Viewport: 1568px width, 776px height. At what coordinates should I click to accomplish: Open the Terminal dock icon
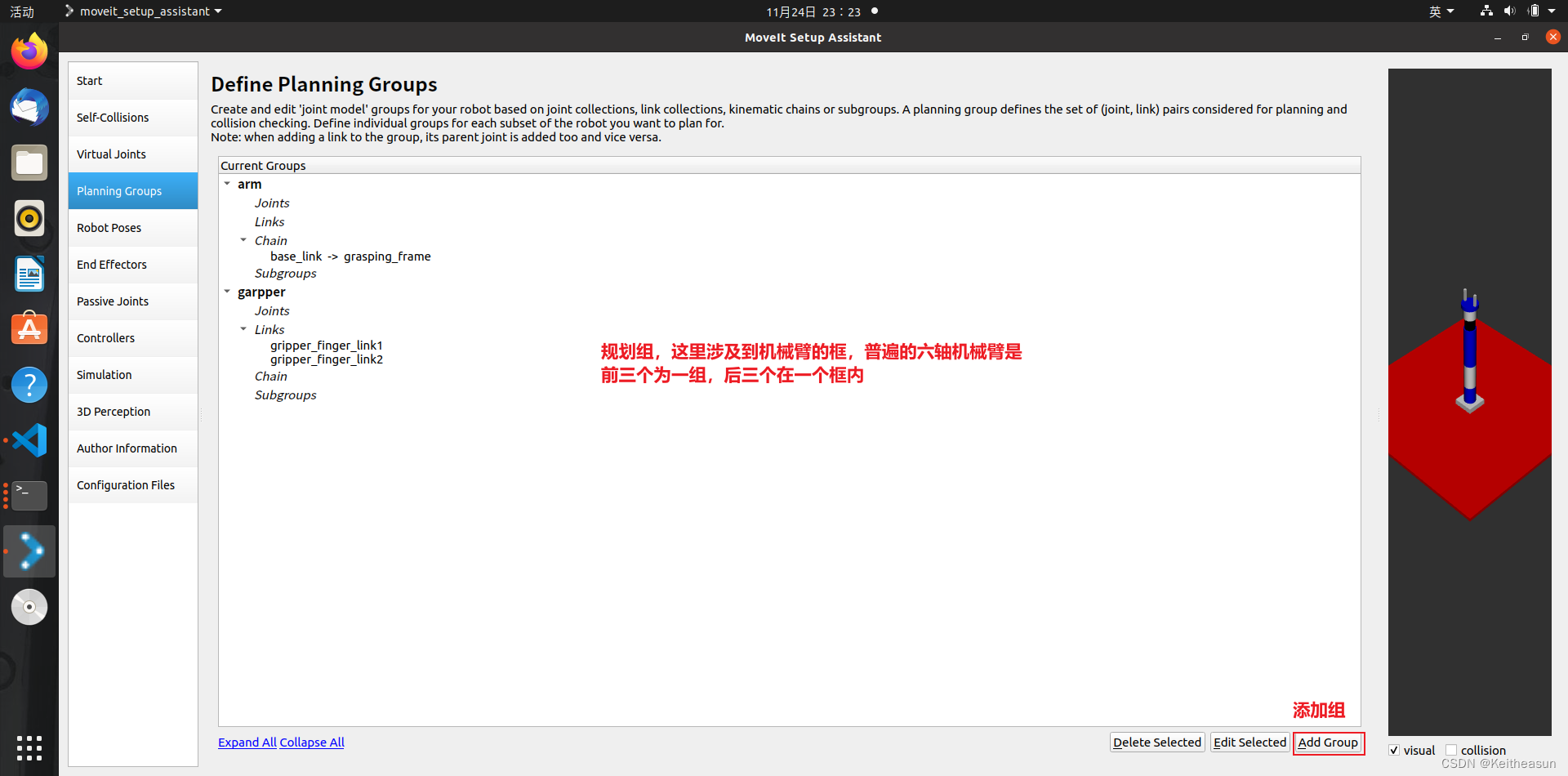coord(29,496)
